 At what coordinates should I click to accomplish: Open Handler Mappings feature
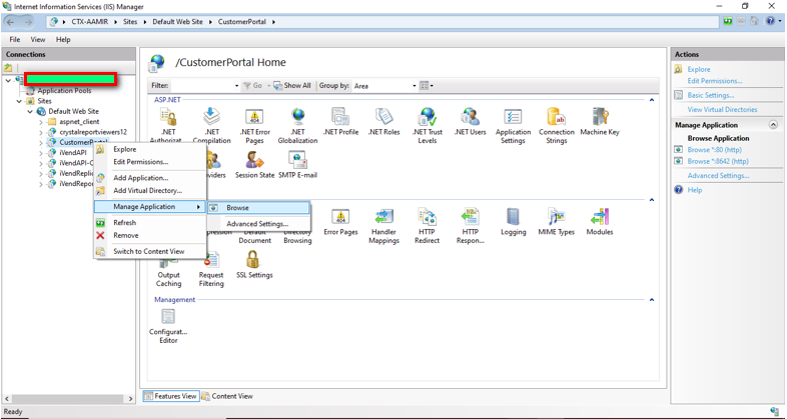coord(384,226)
